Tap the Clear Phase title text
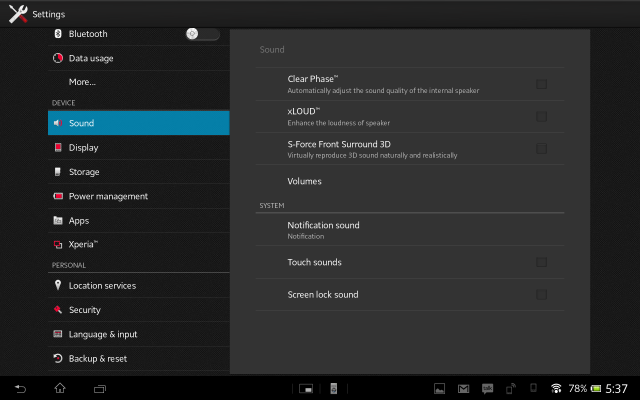 pos(313,79)
